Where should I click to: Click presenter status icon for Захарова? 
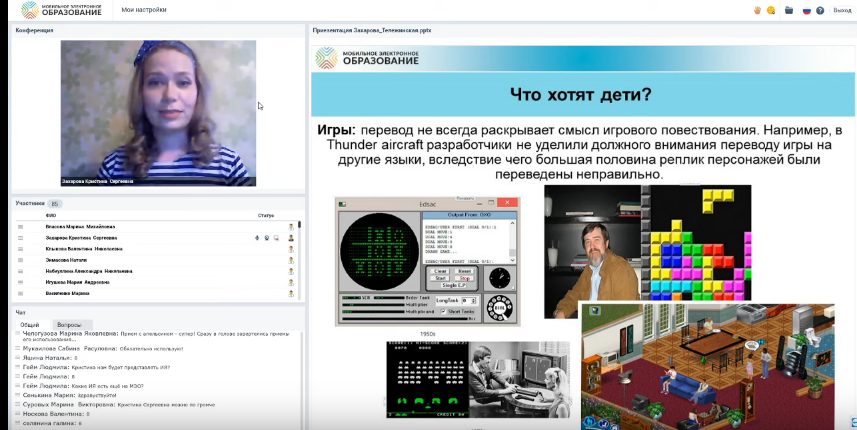[291, 238]
